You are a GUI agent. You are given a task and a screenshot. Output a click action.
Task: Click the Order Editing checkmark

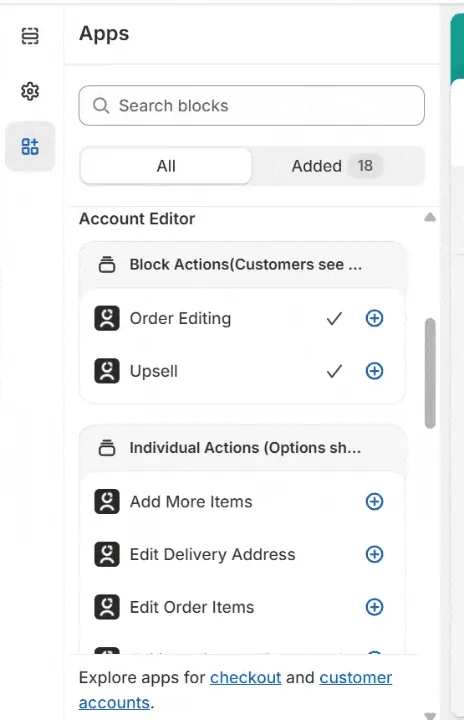click(x=334, y=318)
